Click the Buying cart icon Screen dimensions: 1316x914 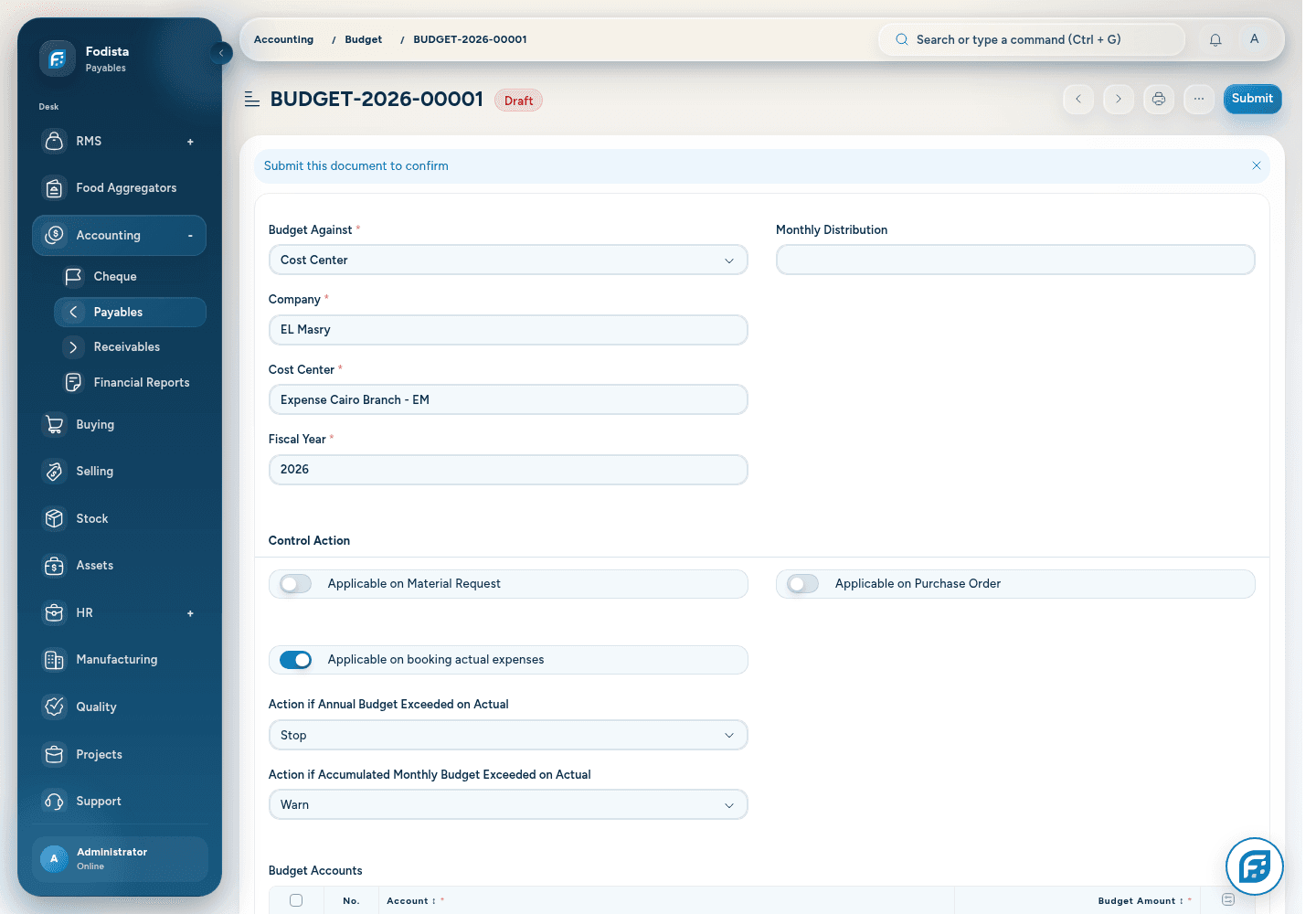[55, 425]
